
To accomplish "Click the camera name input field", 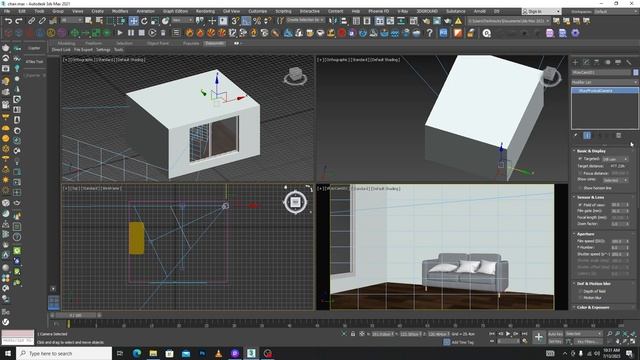I will (x=602, y=72).
